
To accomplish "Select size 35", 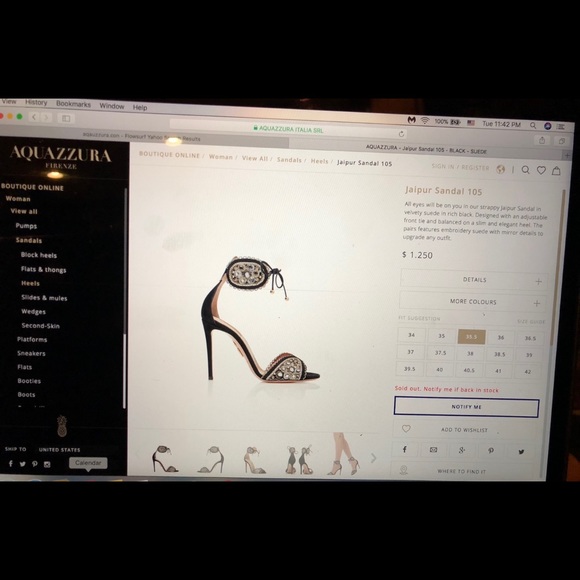I will point(441,336).
